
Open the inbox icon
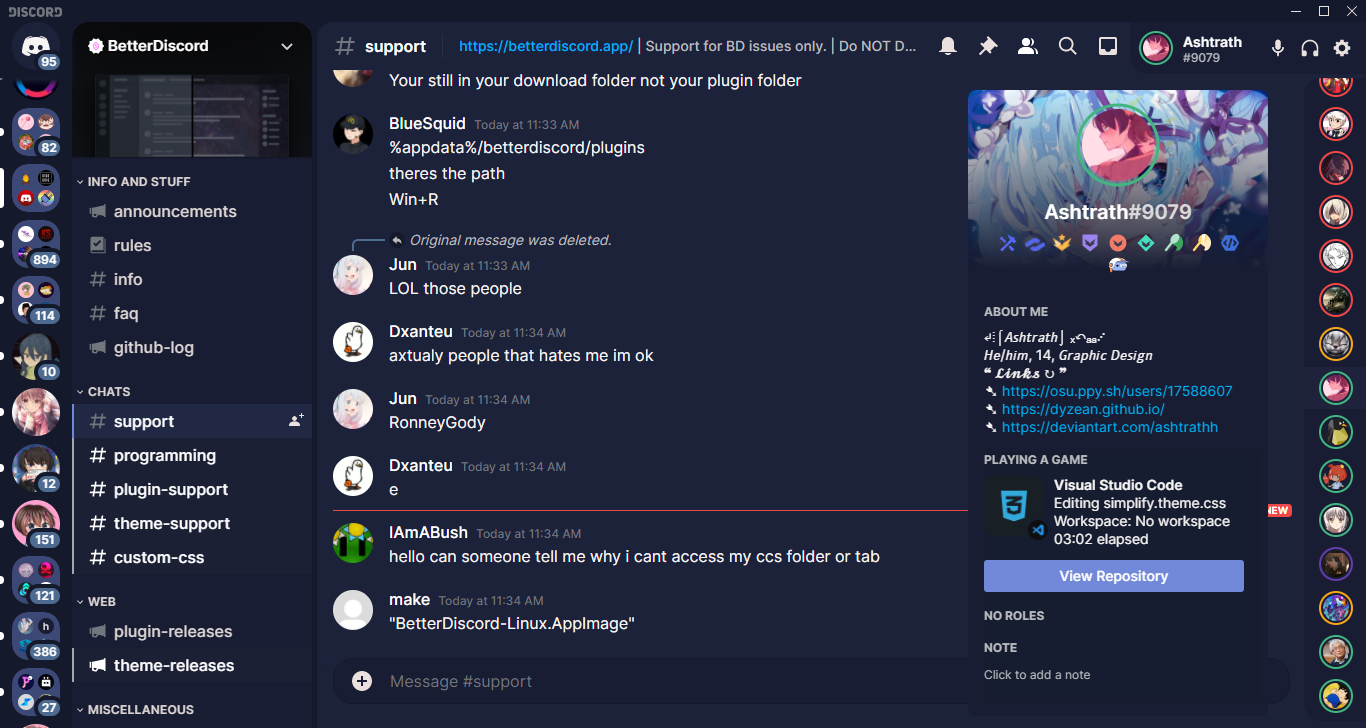point(1108,46)
